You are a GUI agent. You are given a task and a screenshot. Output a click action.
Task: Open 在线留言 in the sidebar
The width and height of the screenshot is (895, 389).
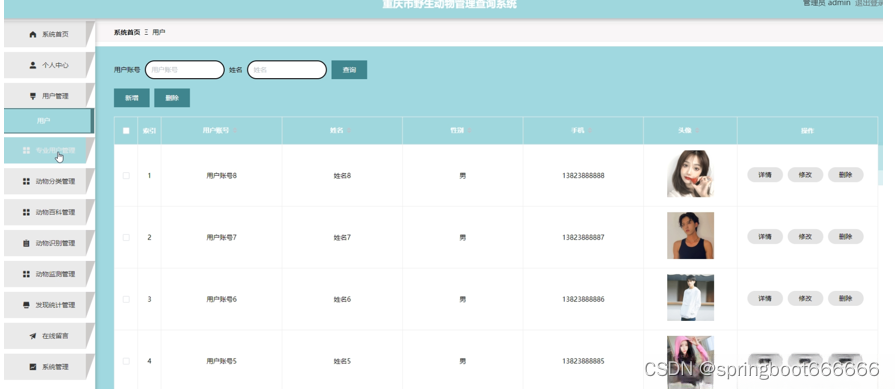click(x=49, y=336)
